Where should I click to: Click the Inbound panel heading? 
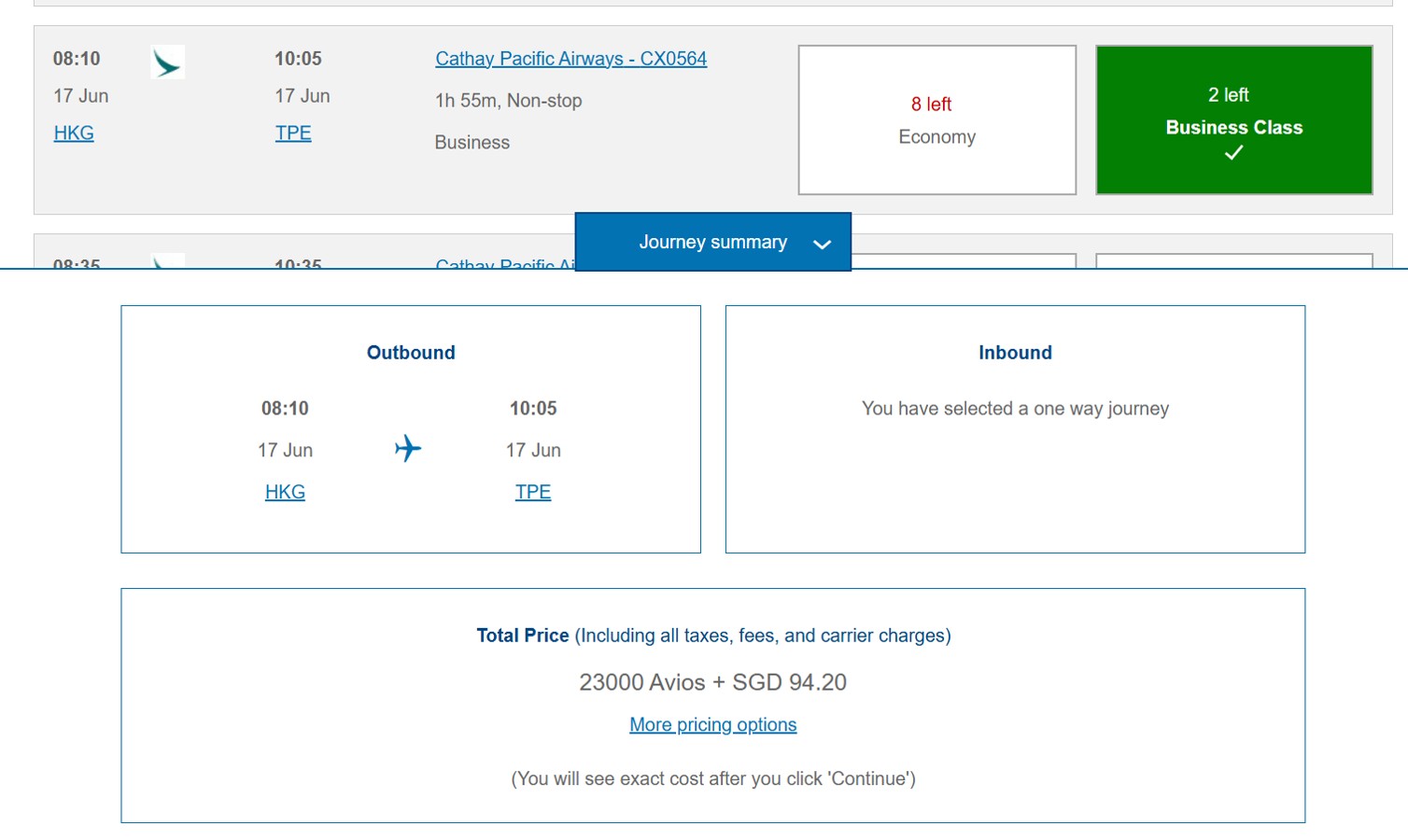click(x=1015, y=353)
